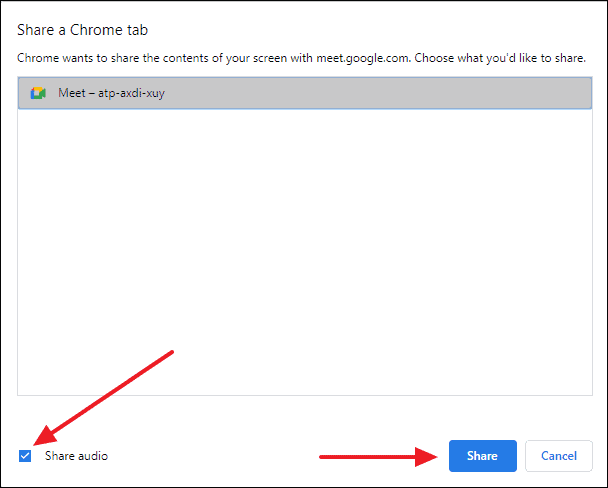Select the Meet – atp-axdi-xuy tab entry
Viewport: 608px width, 488px height.
[305, 93]
